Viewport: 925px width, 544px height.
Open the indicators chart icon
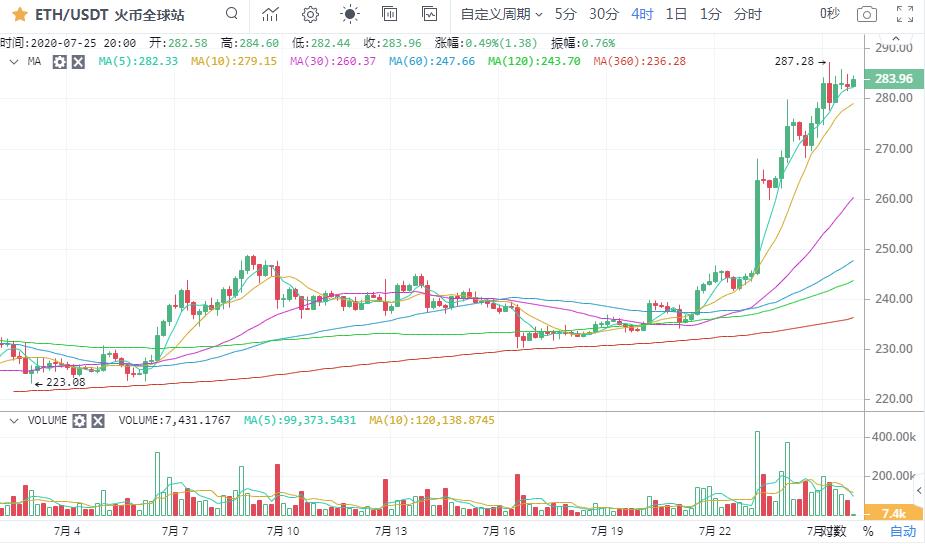(x=270, y=14)
